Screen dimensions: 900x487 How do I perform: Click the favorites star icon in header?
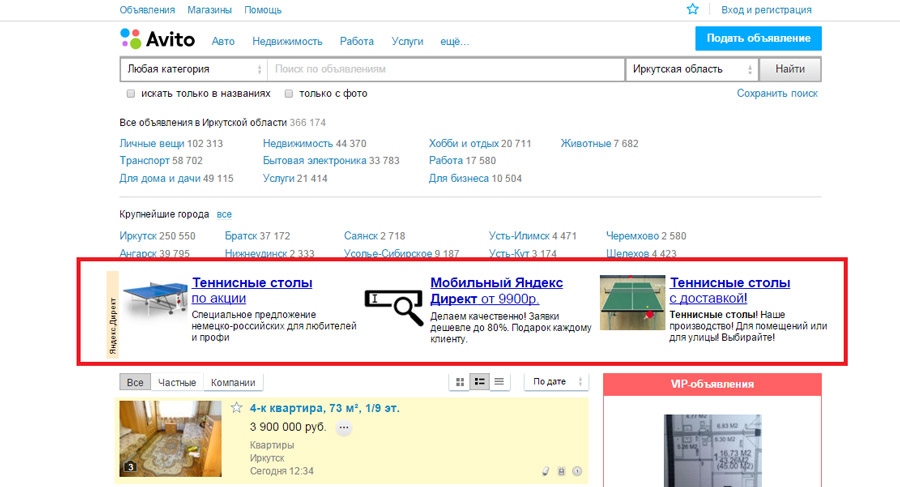(693, 9)
